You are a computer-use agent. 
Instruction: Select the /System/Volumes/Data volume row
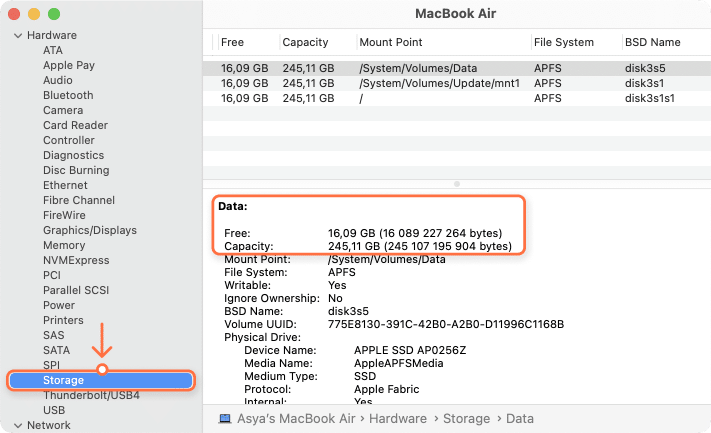(x=457, y=68)
